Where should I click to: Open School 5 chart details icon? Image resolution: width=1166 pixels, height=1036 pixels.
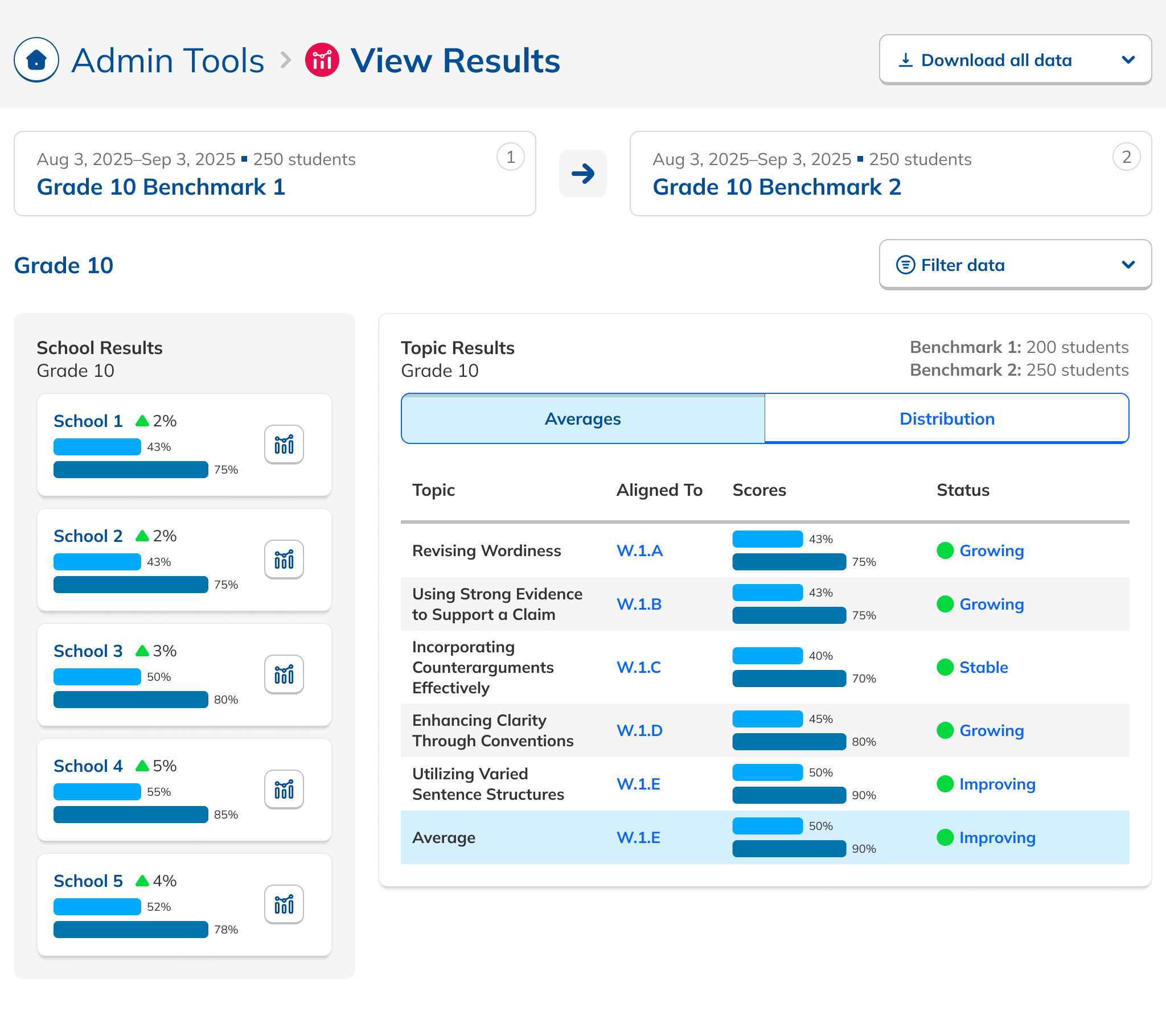click(x=284, y=904)
